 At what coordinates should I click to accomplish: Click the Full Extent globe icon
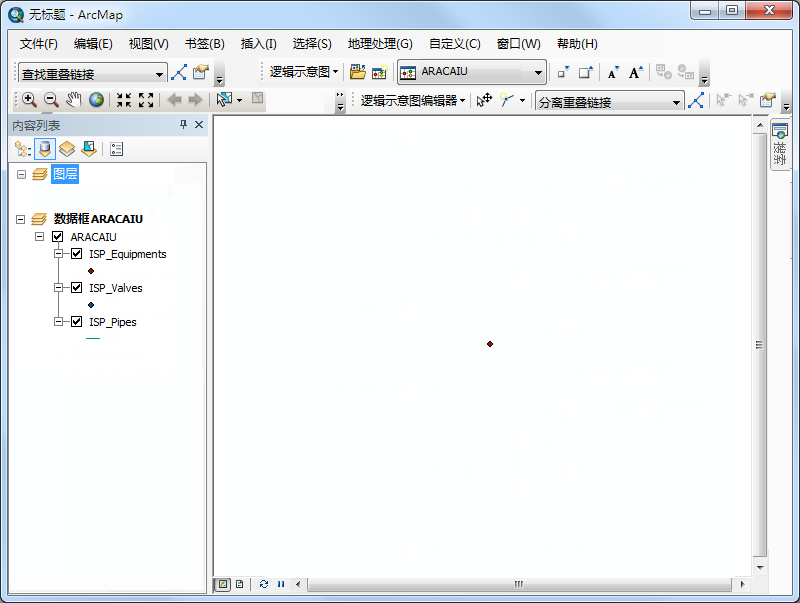96,100
